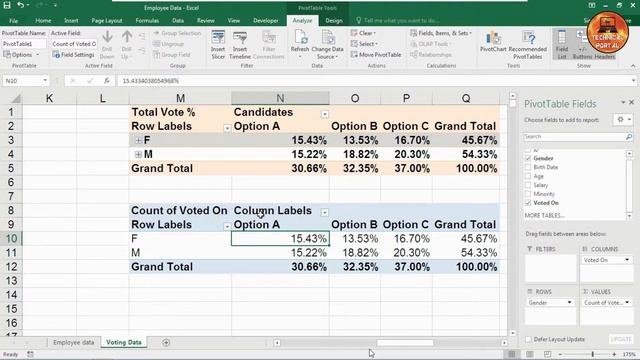640x360 pixels.
Task: Click the Insert Function fx icon
Action: pyautogui.click(x=107, y=81)
